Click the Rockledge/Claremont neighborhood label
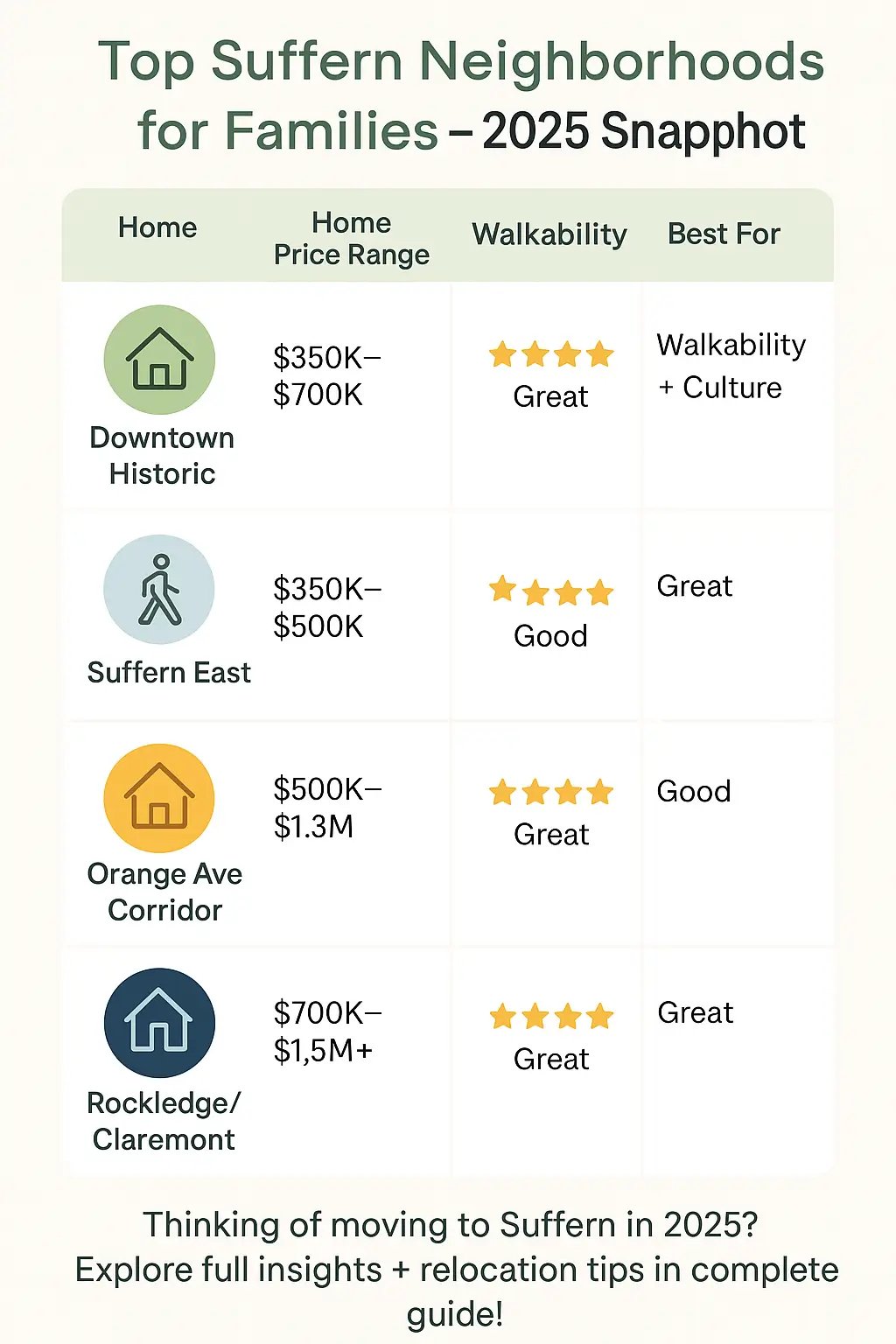This screenshot has height=1344, width=896. [x=164, y=1121]
